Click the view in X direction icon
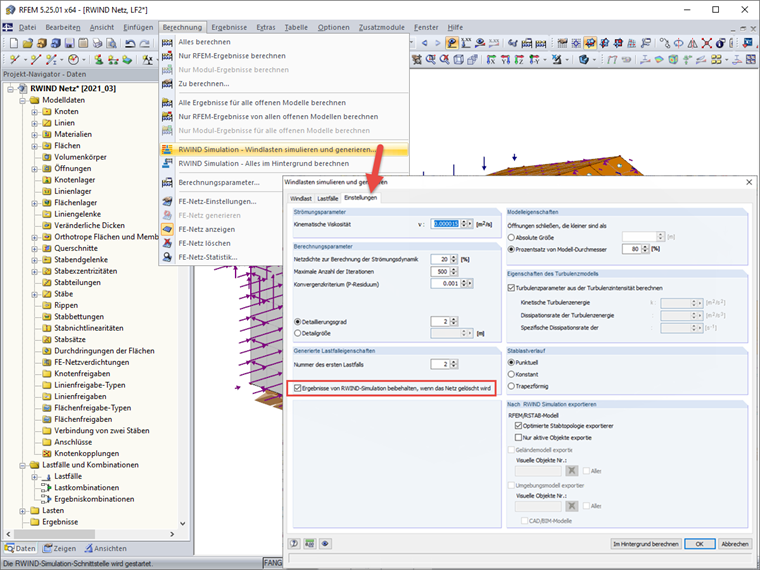This screenshot has width=760, height=570. [491, 60]
